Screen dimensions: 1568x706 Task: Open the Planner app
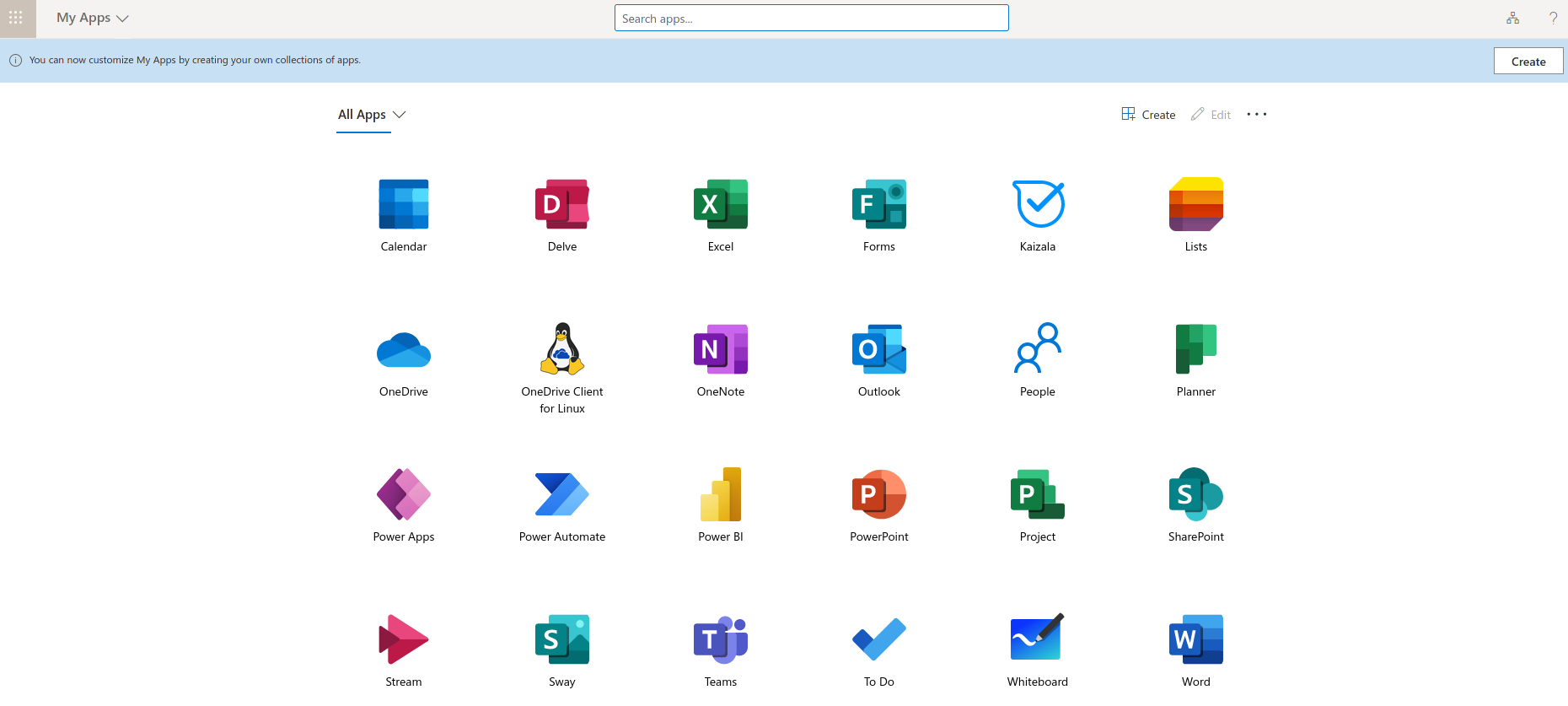pos(1195,349)
